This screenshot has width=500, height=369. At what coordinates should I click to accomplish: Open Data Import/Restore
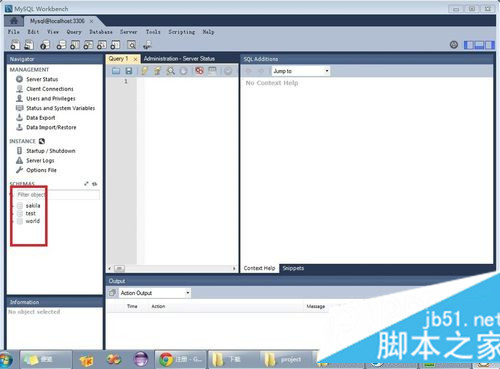[51, 127]
